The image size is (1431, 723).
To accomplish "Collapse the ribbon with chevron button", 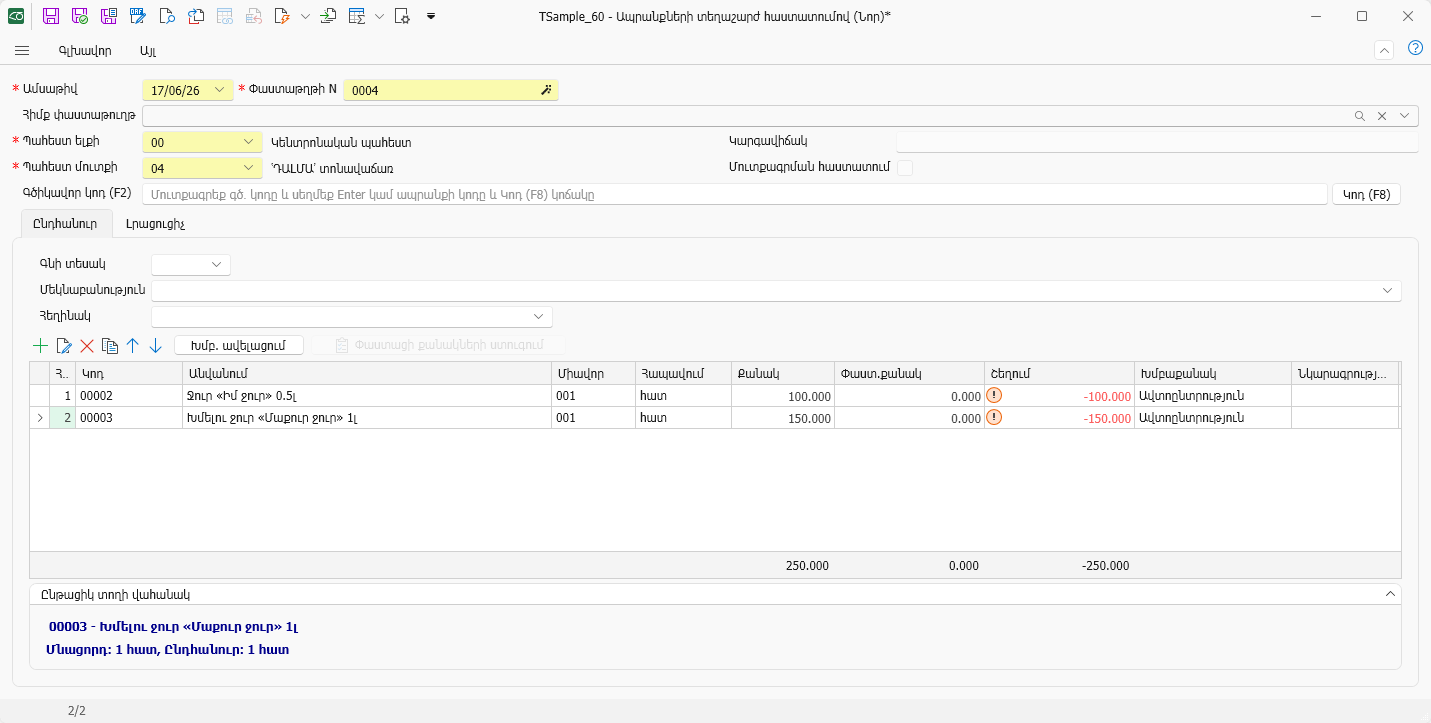I will point(1385,50).
